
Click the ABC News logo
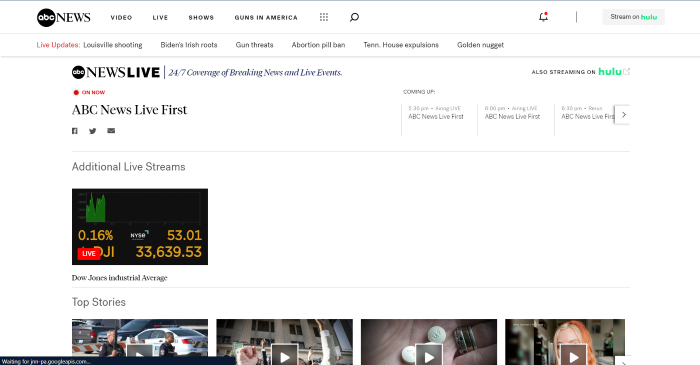click(x=64, y=17)
